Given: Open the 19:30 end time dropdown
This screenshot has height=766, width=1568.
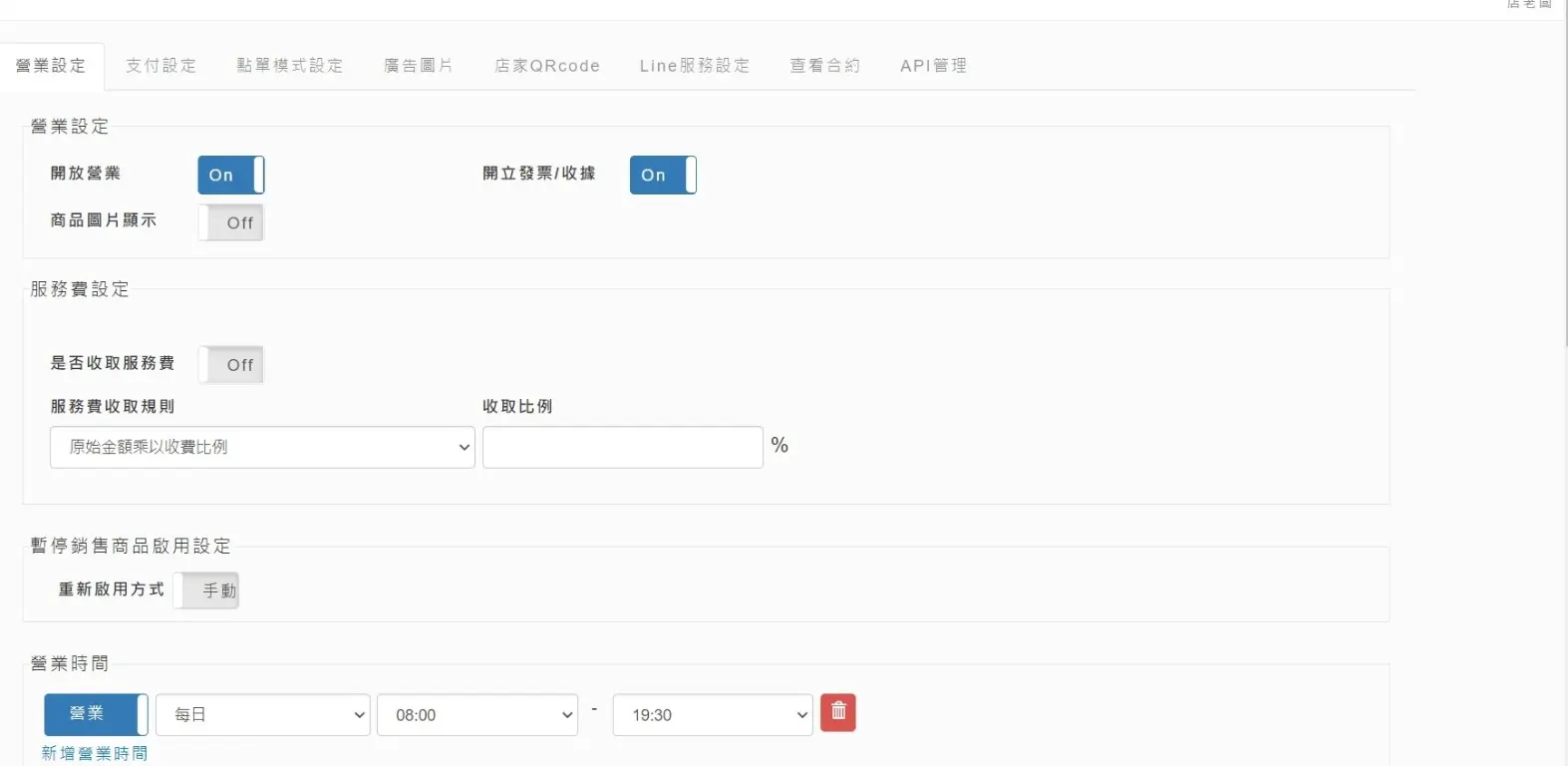Looking at the screenshot, I should (x=713, y=715).
